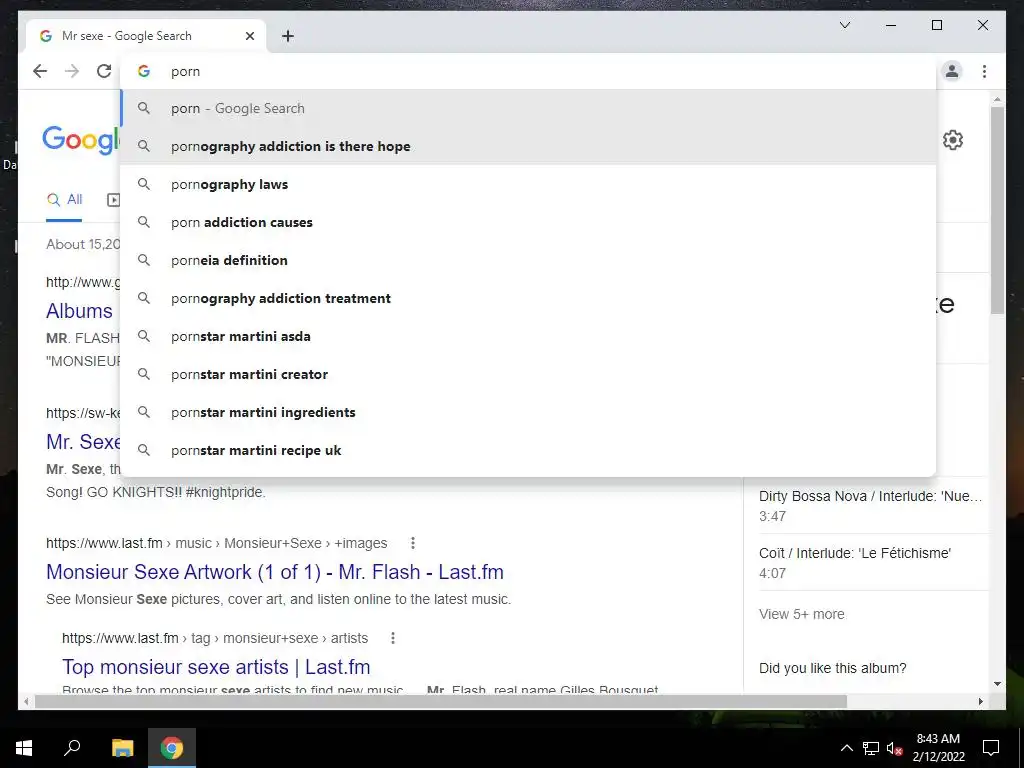Switch to the All results tab

(x=64, y=200)
